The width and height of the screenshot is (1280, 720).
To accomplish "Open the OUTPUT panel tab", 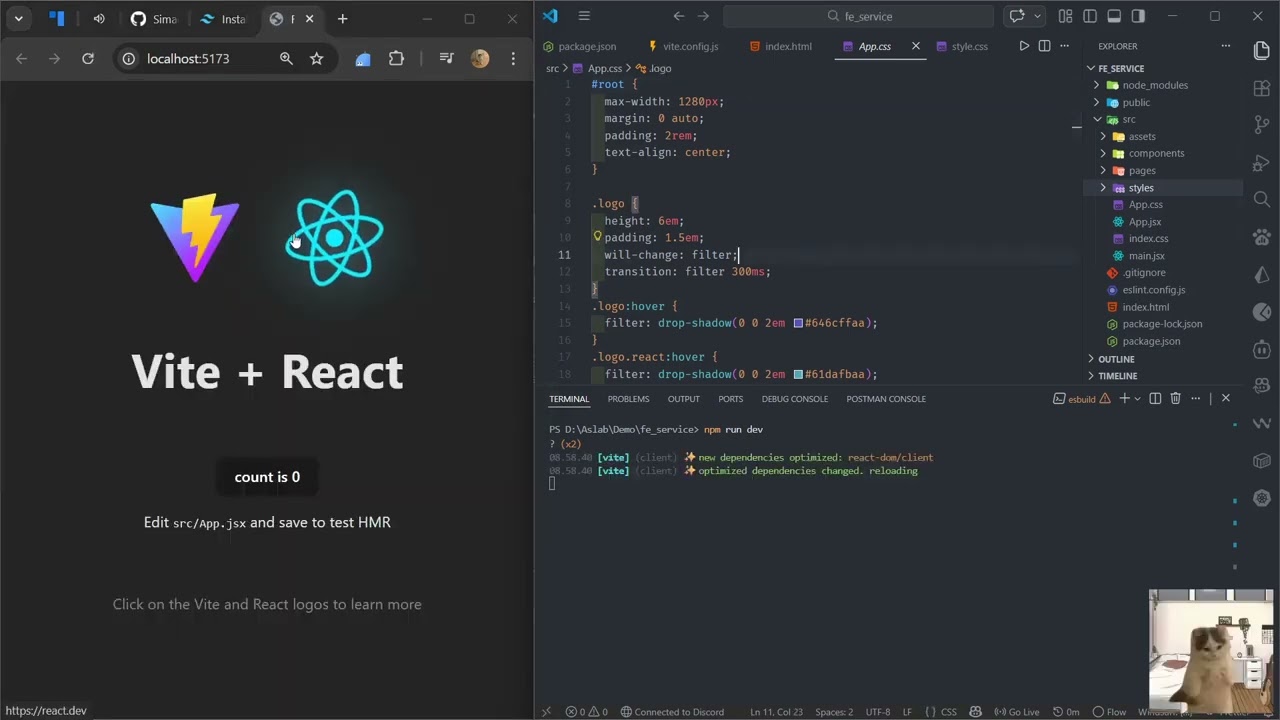I will click(683, 399).
